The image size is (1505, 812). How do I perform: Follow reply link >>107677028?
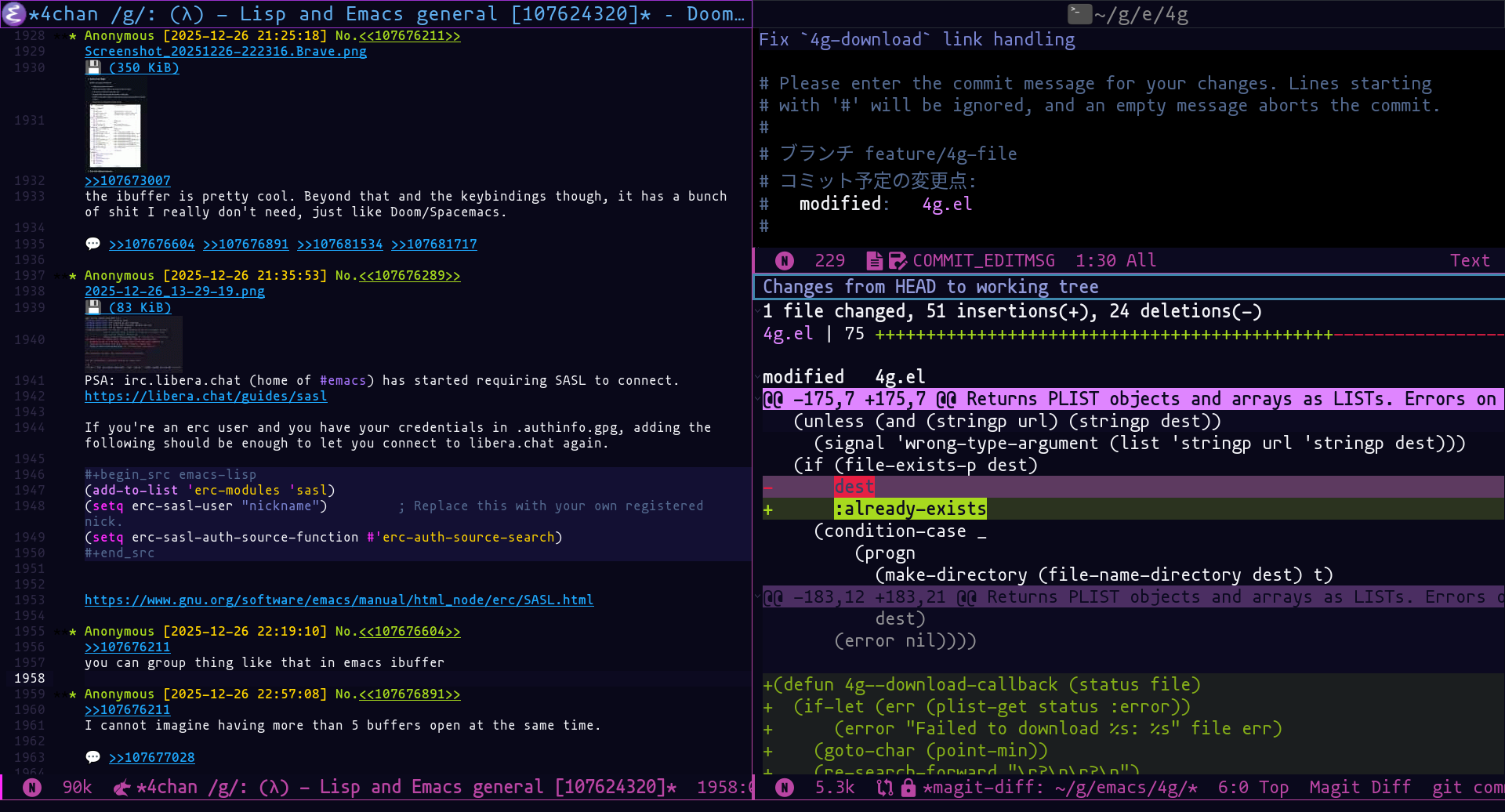(x=151, y=758)
